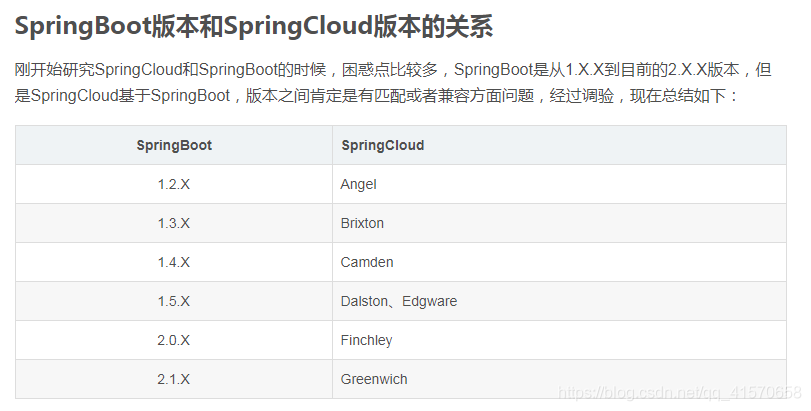Select the SpringBoot column header
The height and width of the screenshot is (411, 811).
pos(174,145)
